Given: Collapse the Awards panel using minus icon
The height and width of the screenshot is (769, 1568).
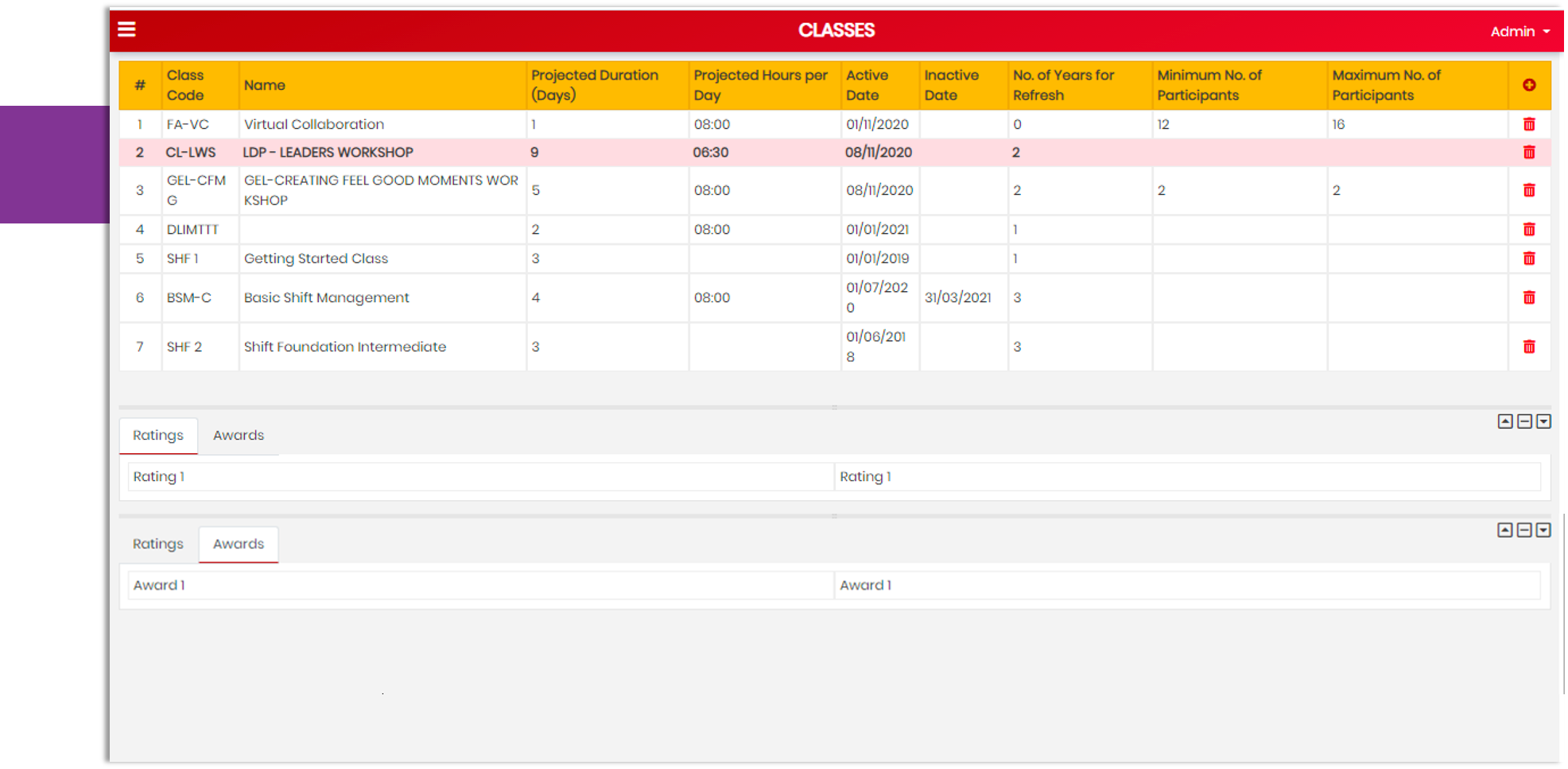Looking at the screenshot, I should pos(1523,529).
